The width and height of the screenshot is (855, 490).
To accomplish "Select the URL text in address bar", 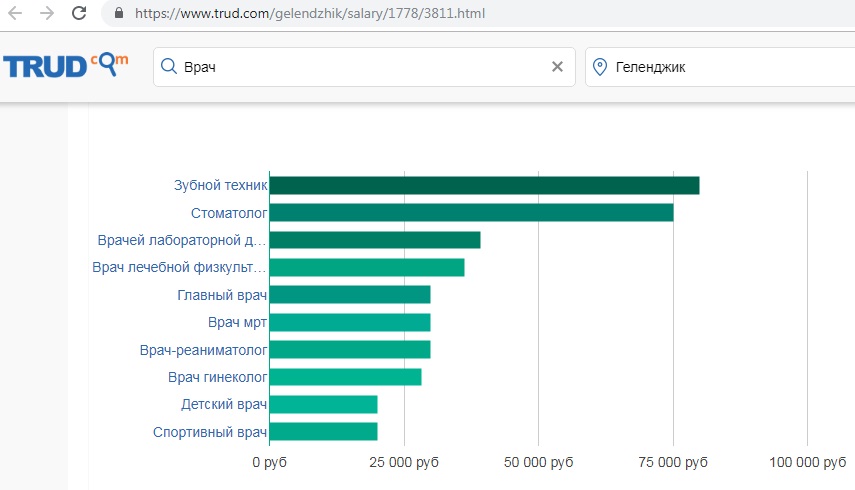I will [310, 13].
